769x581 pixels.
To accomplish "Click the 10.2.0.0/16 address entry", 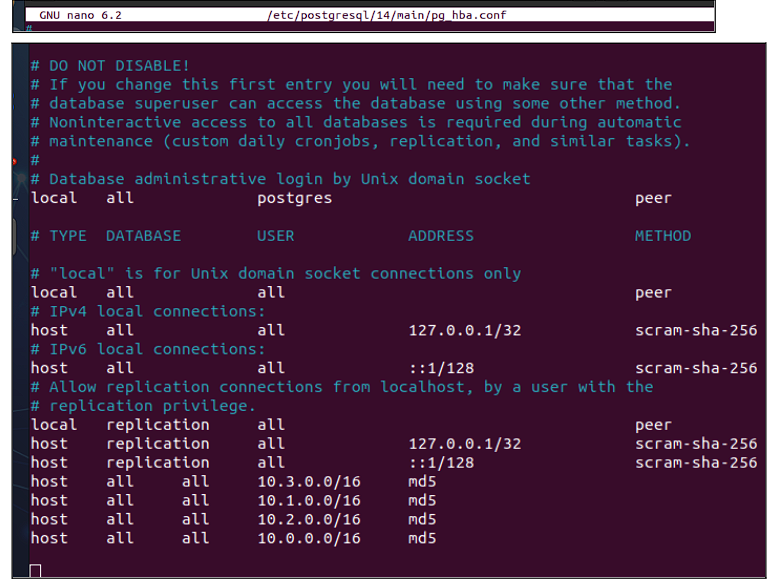I will [309, 520].
